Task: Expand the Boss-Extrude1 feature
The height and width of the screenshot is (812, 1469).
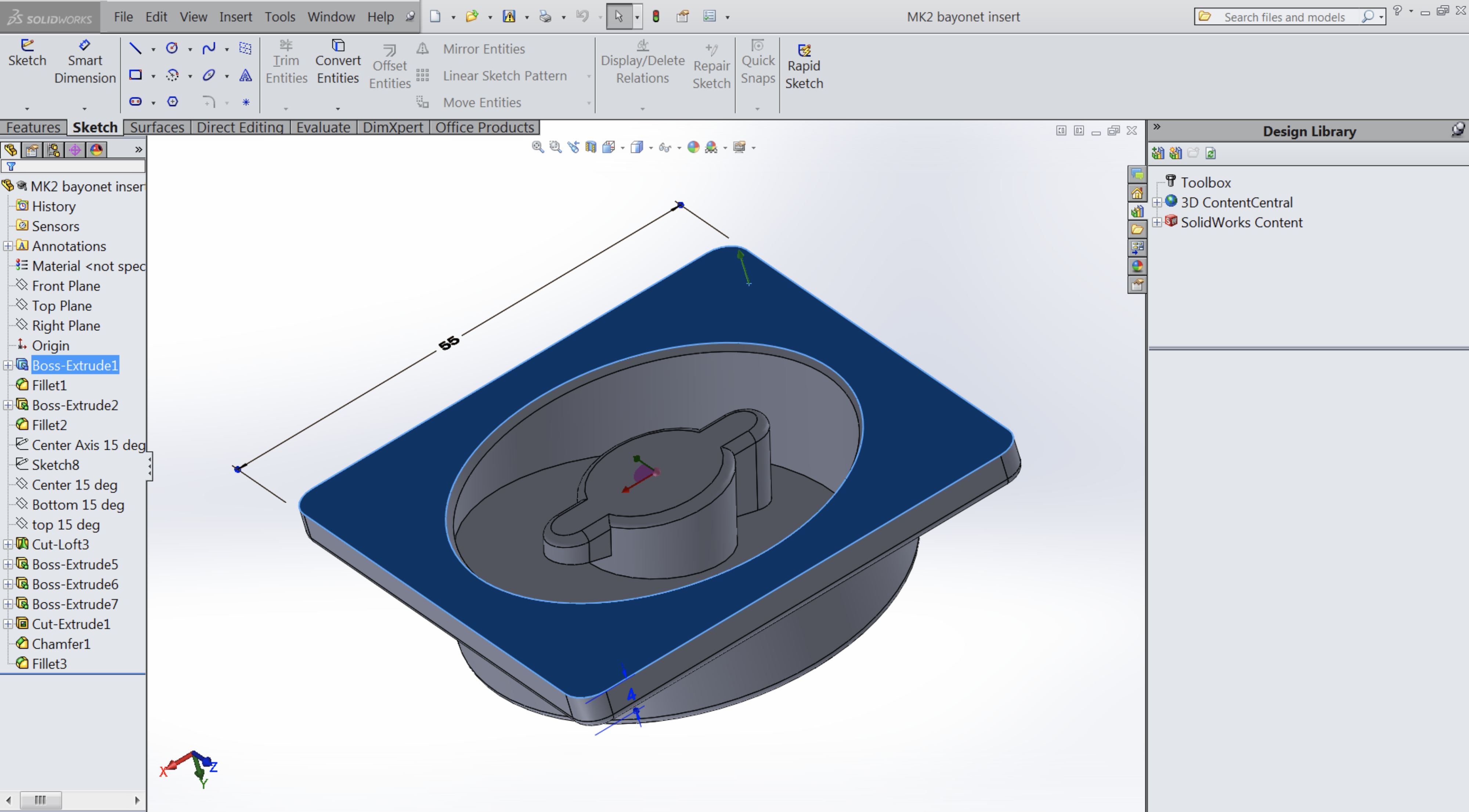Action: [8, 365]
